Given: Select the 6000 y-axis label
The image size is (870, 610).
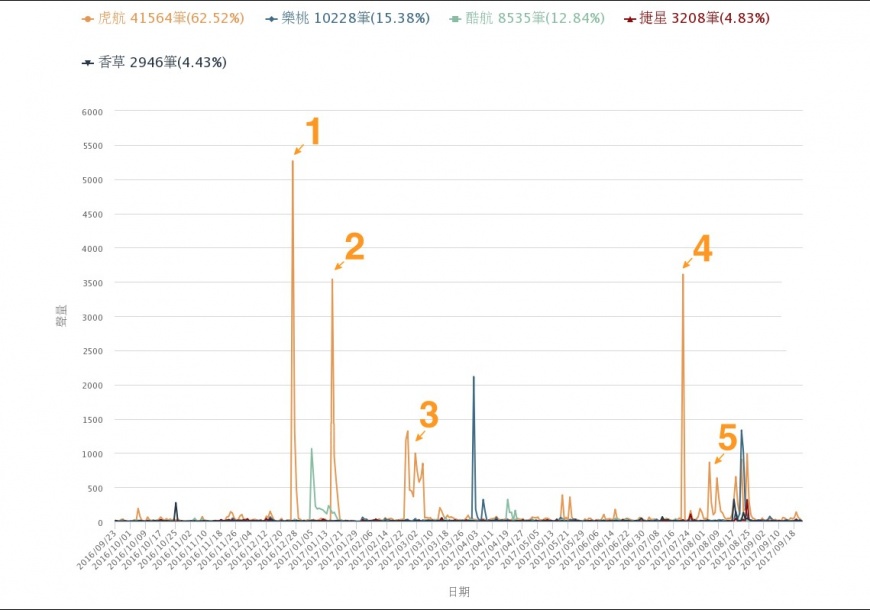Looking at the screenshot, I should [x=93, y=112].
